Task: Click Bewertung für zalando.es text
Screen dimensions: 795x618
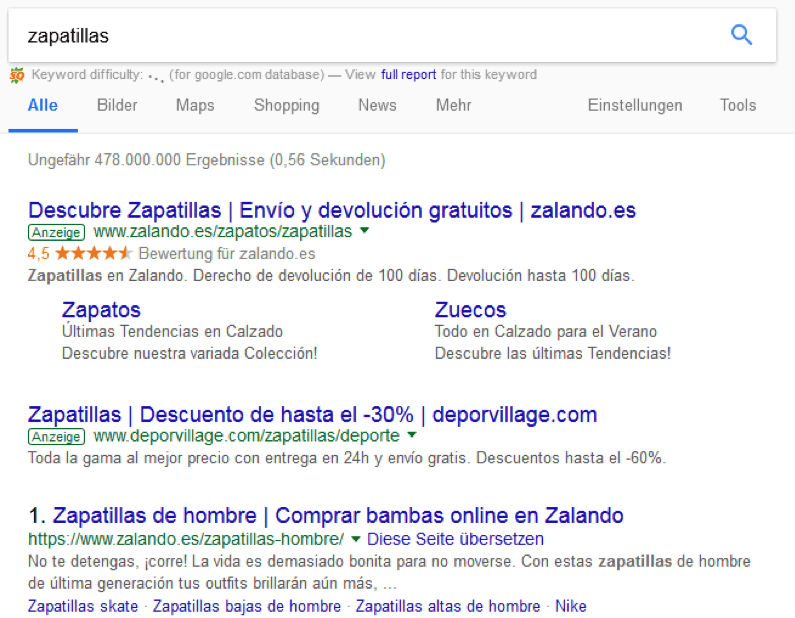Action: coord(227,253)
